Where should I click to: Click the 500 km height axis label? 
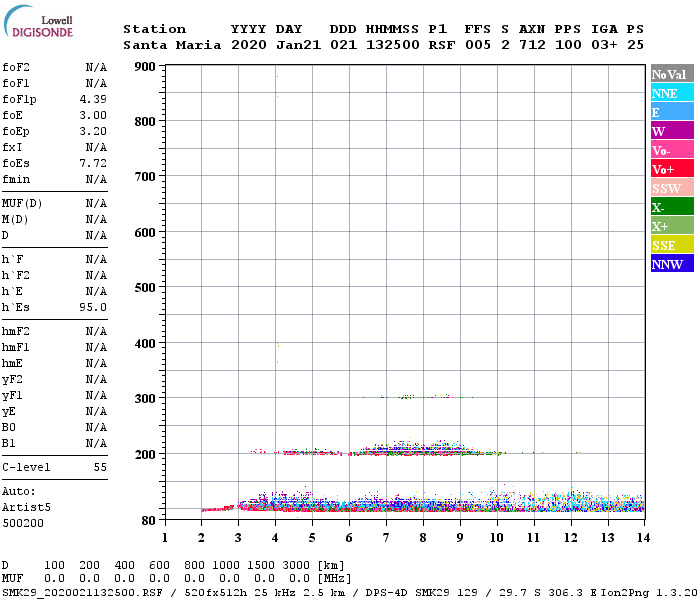point(145,288)
